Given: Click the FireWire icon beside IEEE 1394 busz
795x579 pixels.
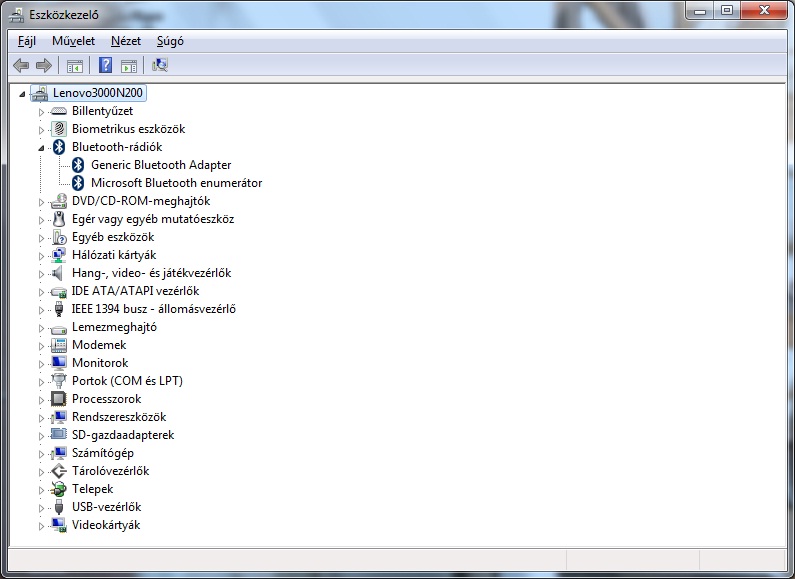Looking at the screenshot, I should (59, 309).
